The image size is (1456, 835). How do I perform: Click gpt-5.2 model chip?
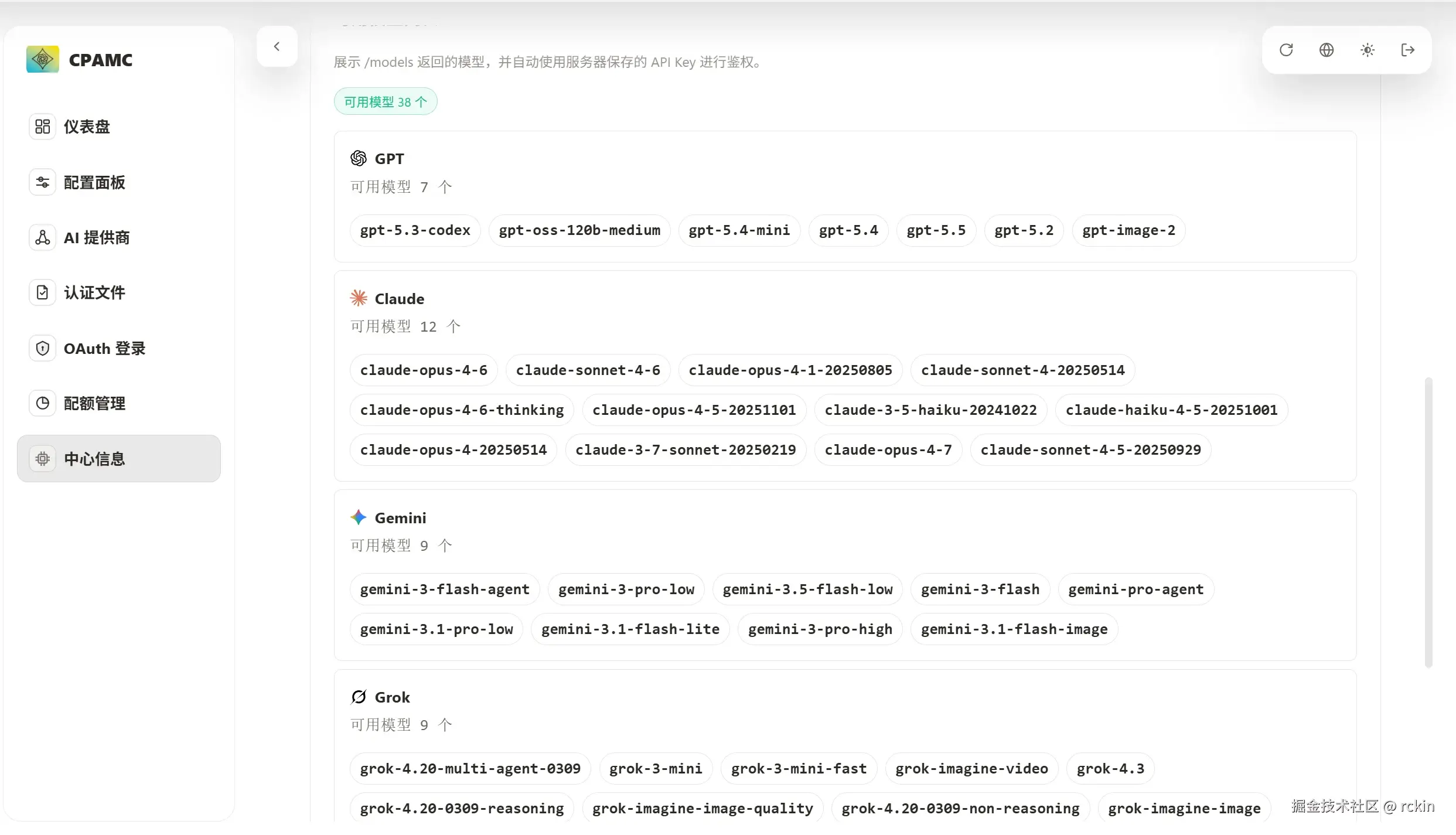(1024, 230)
